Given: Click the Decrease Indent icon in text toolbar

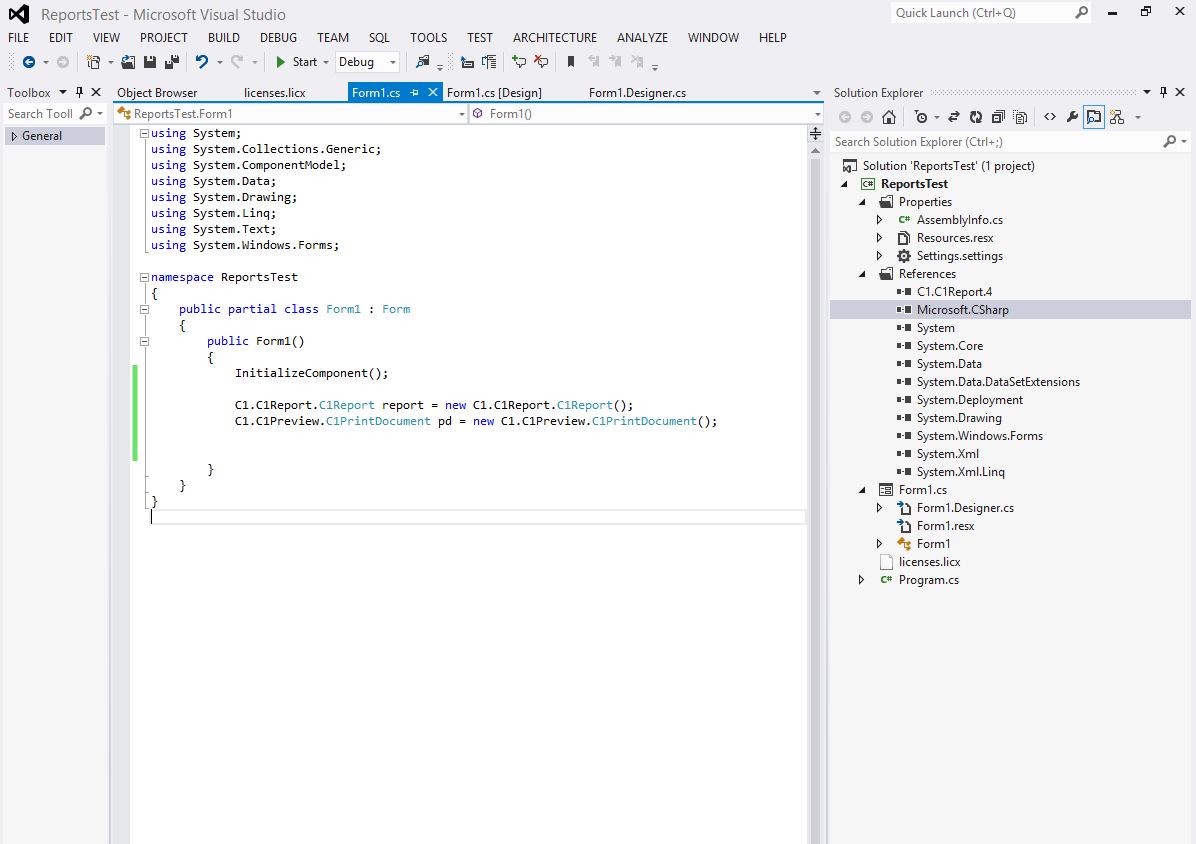Looking at the screenshot, I should pos(468,62).
